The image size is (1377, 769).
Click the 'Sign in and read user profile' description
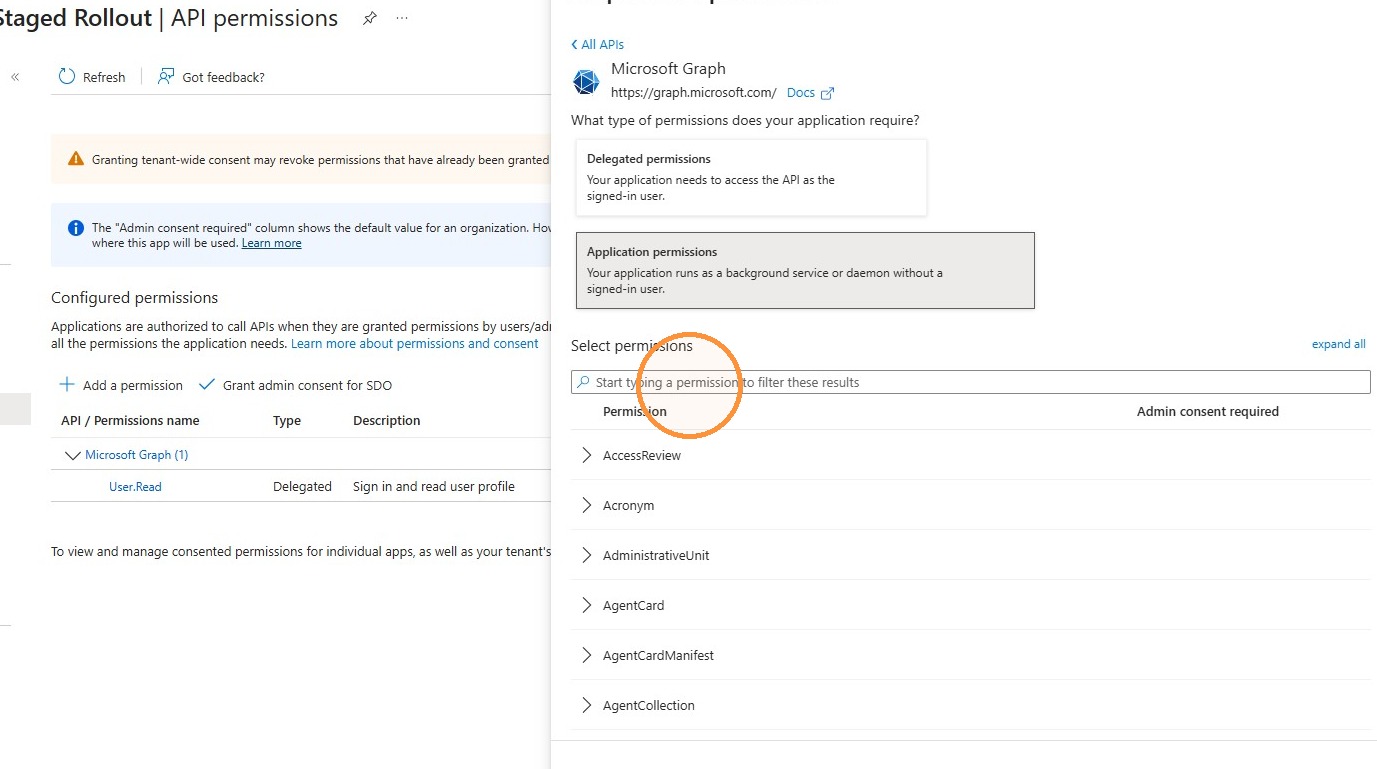click(434, 487)
